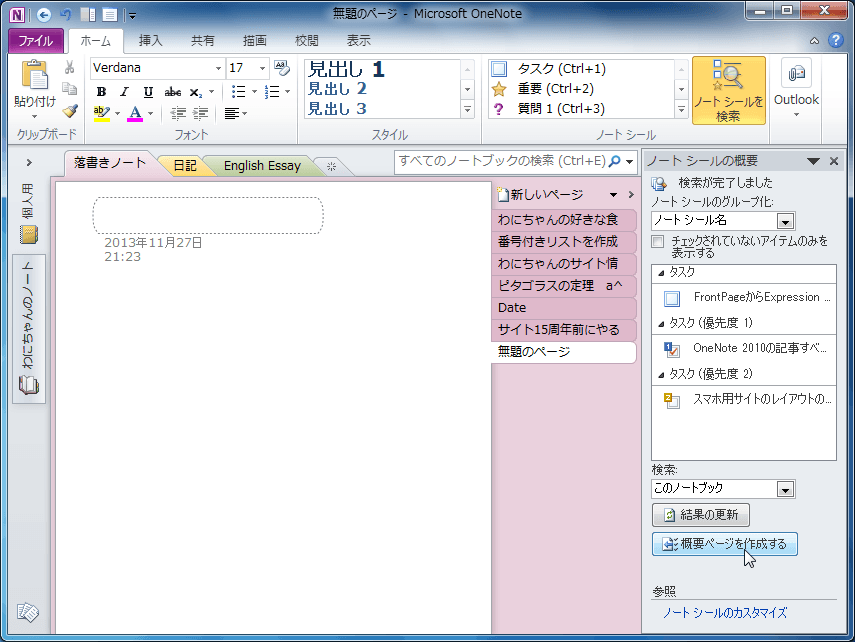Open the ピタゴラスの定理 page
Screen dimensions: 855x642
click(x=564, y=286)
